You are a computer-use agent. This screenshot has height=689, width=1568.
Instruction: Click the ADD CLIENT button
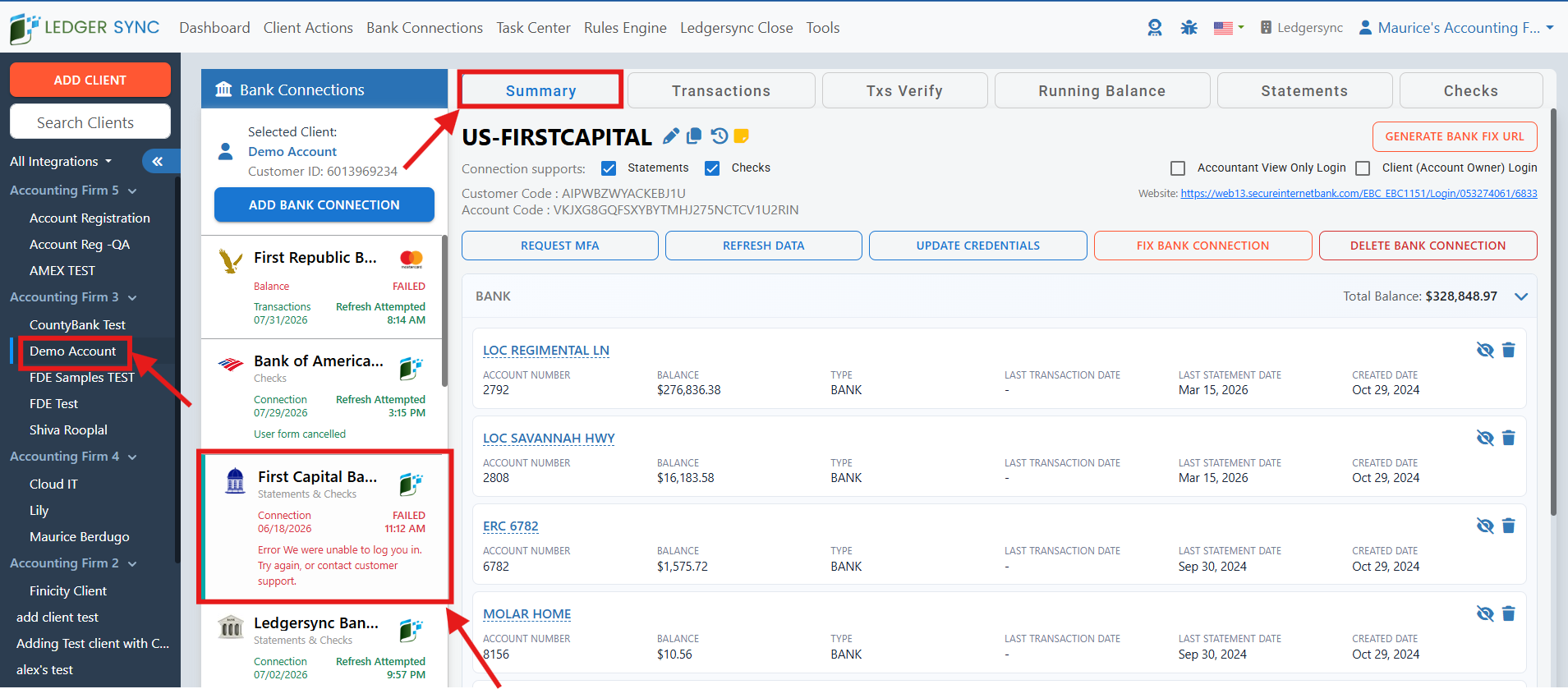(x=90, y=80)
